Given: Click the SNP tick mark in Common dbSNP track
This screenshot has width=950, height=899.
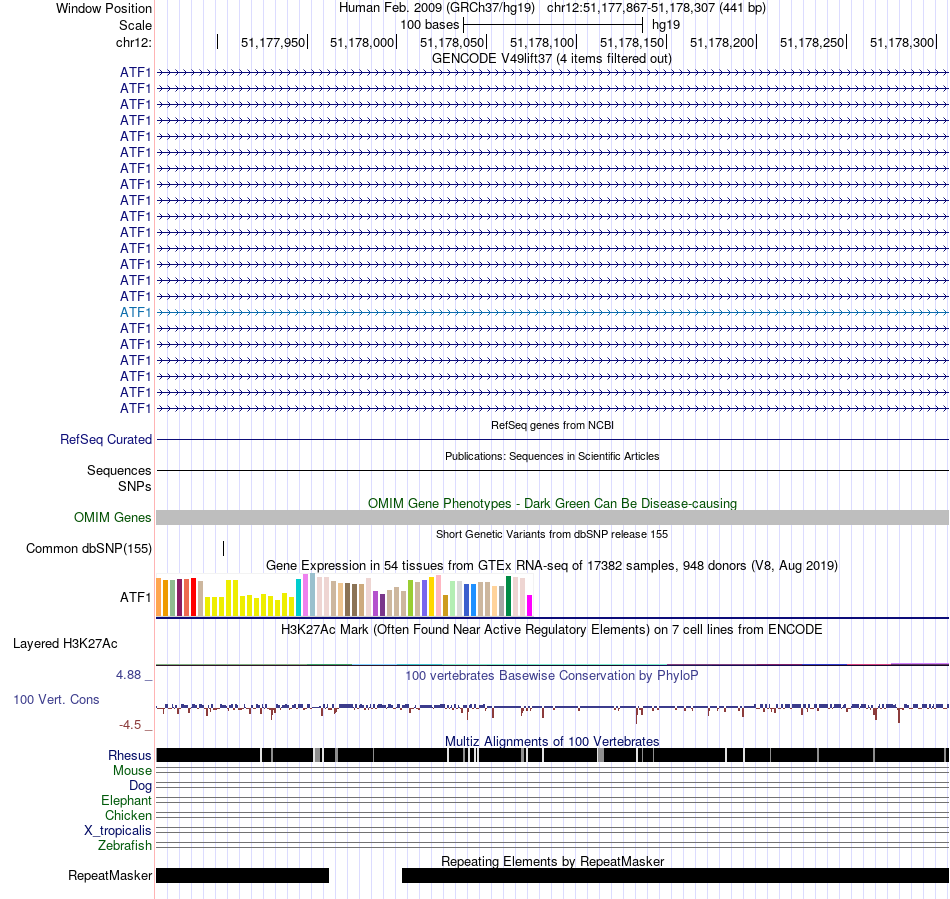Looking at the screenshot, I should point(224,548).
